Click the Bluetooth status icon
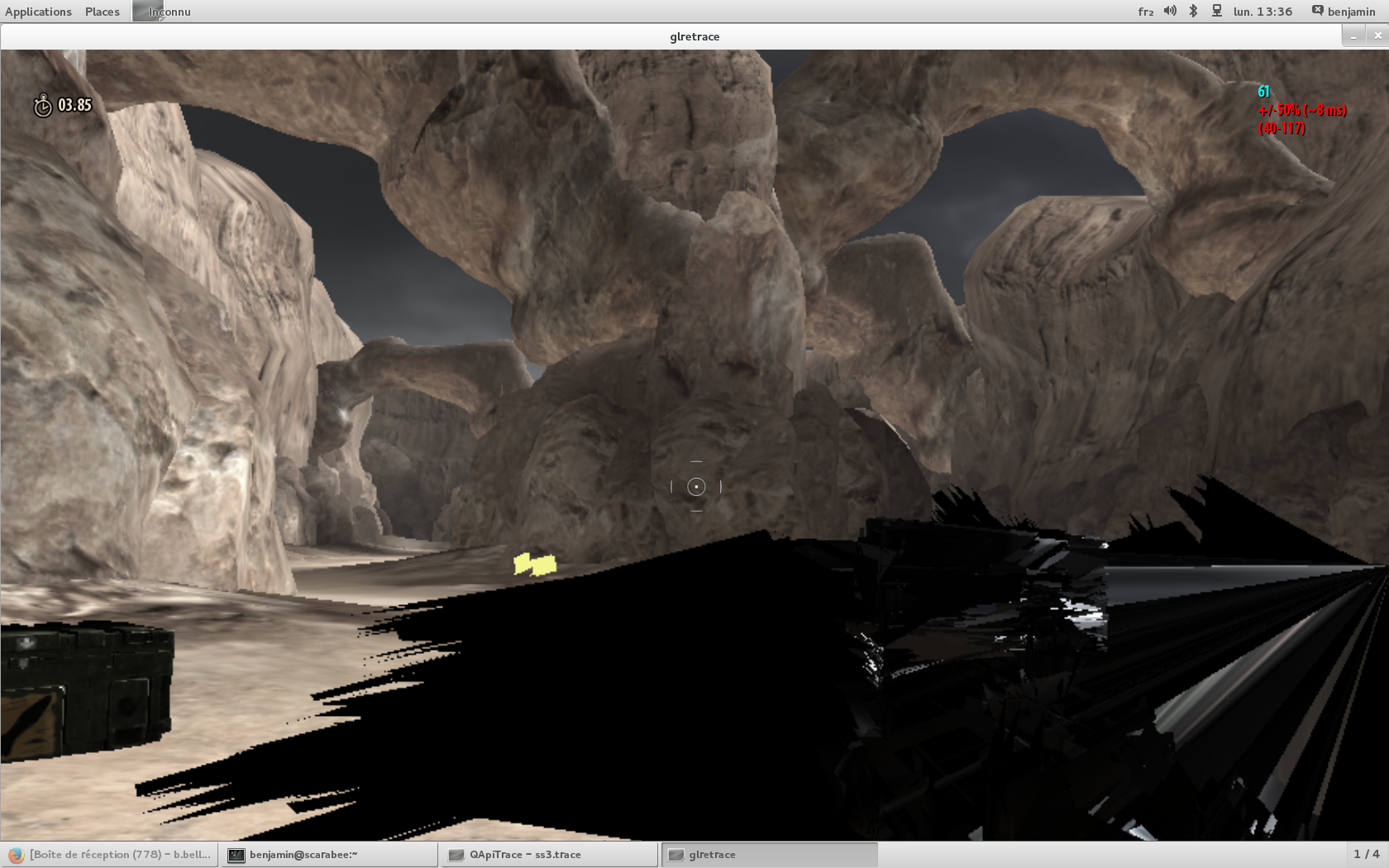Screen dimensions: 1389x868 point(1193,11)
